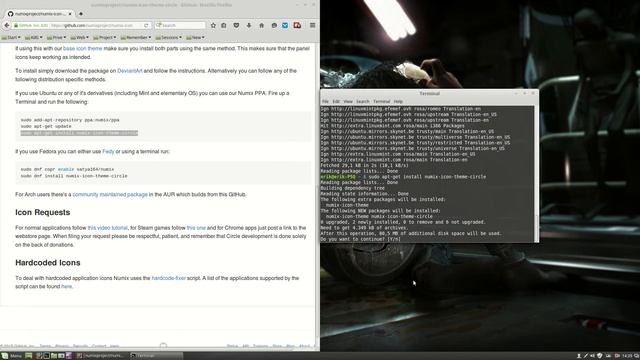This screenshot has height=360, width=640.
Task: Expand the Remember bookmarks folder
Action: click(136, 38)
